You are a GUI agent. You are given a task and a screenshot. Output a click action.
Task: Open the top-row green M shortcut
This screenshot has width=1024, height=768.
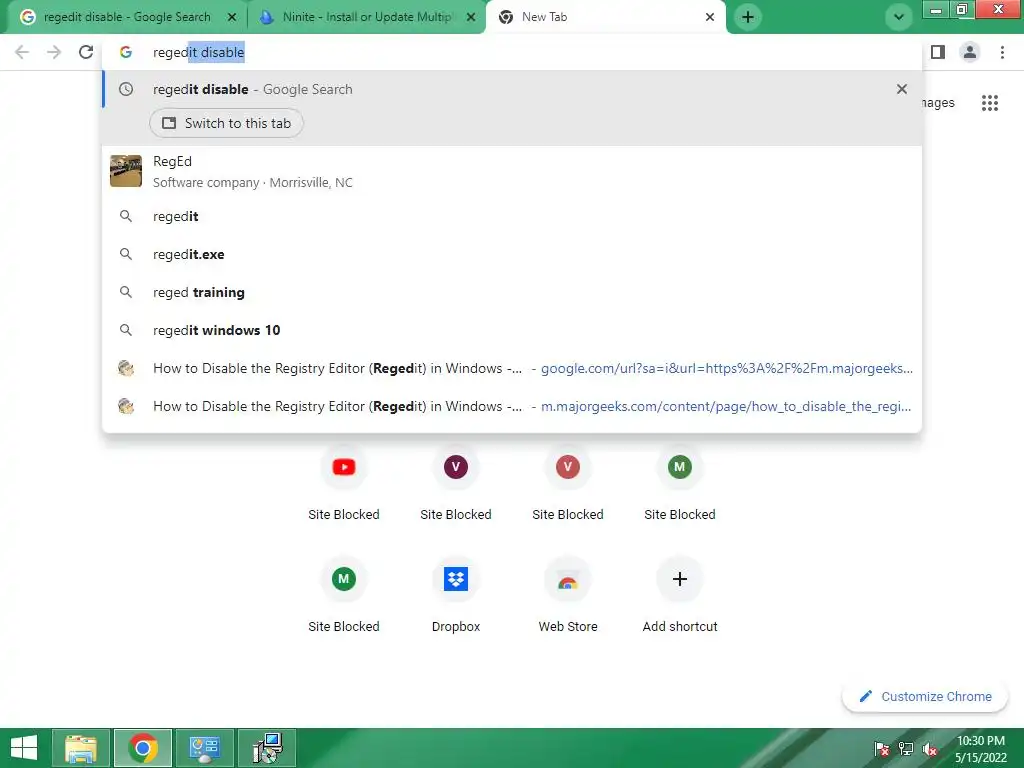tap(680, 481)
